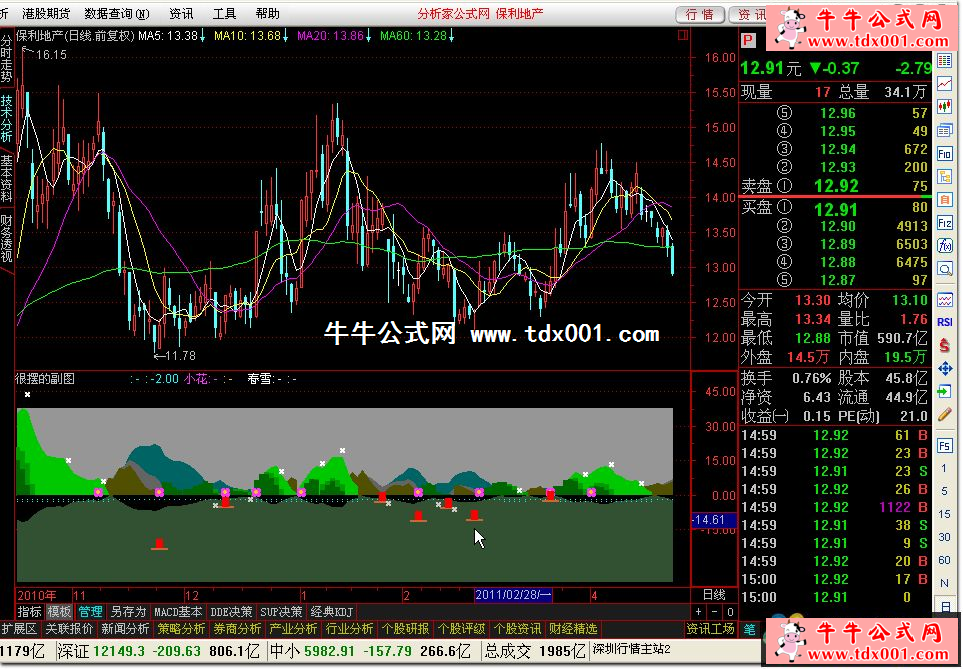
Task: Open the wavy indicator lines icon
Action: [945, 300]
